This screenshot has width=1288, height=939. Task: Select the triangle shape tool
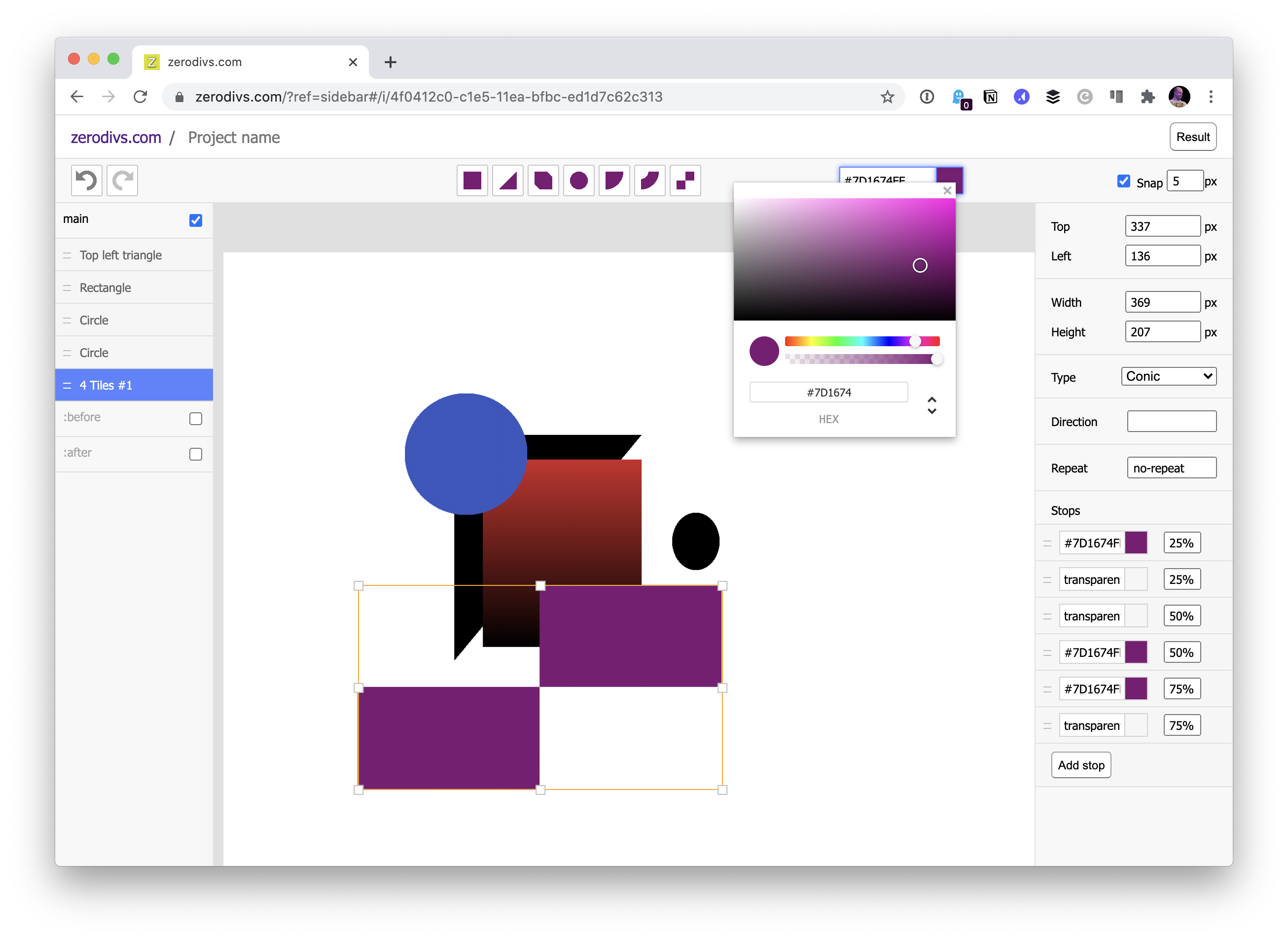(x=507, y=181)
